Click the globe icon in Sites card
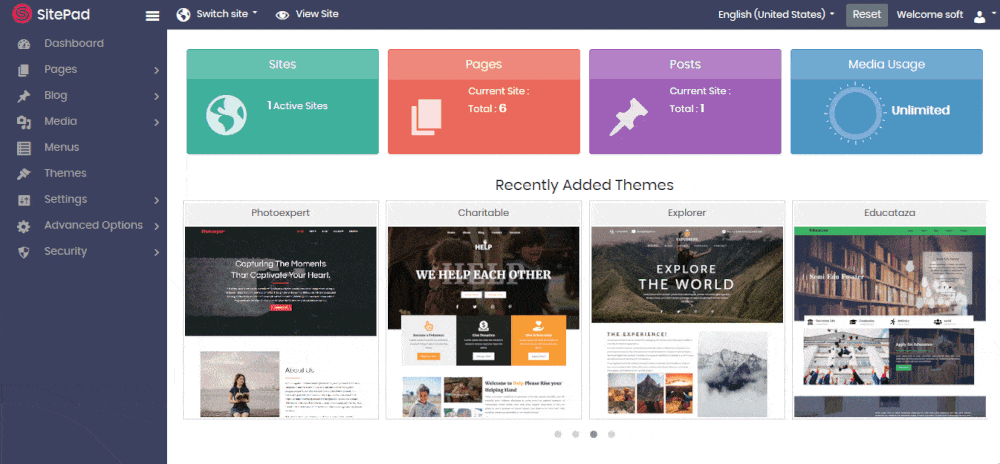 (x=226, y=115)
